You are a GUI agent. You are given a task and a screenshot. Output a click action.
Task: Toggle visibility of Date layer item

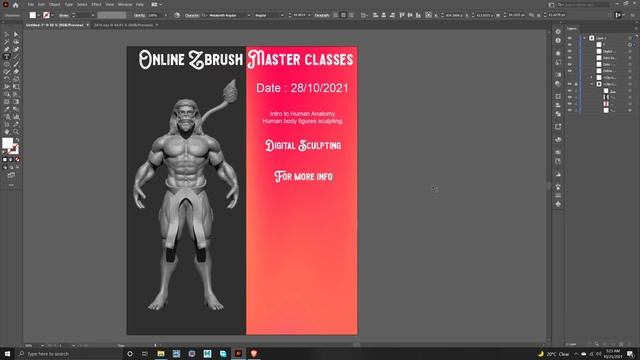point(570,64)
